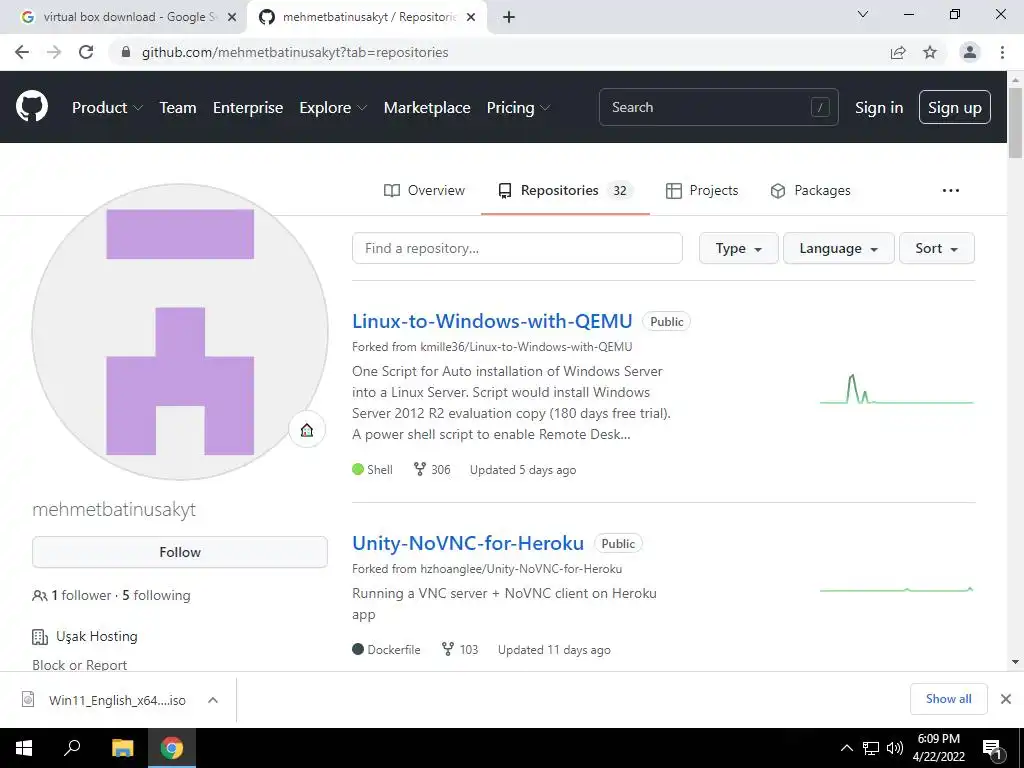Expand options for the Win11 ISO download
This screenshot has height=768, width=1024.
(213, 700)
